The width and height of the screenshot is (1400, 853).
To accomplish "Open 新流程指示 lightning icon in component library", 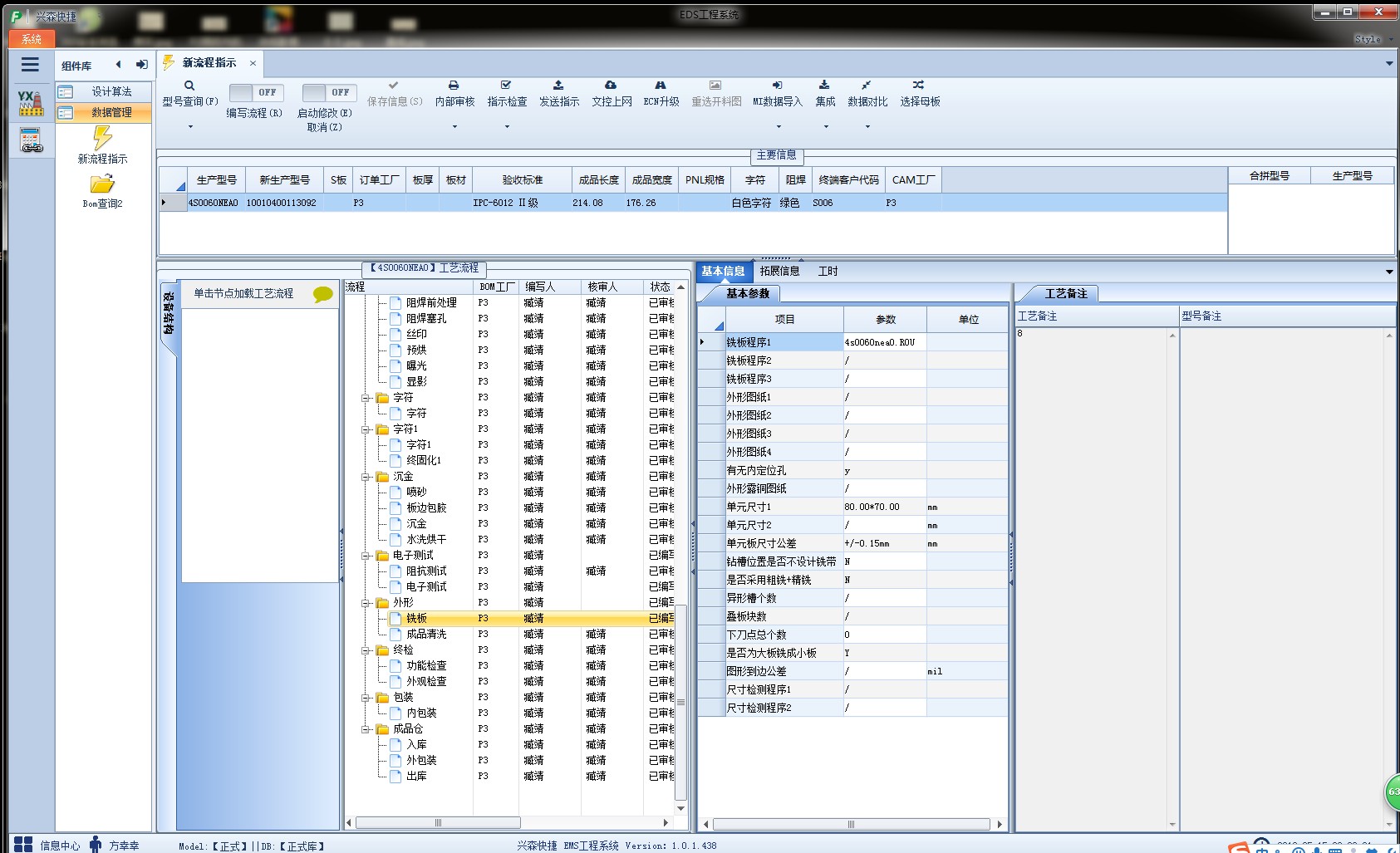I will point(102,138).
